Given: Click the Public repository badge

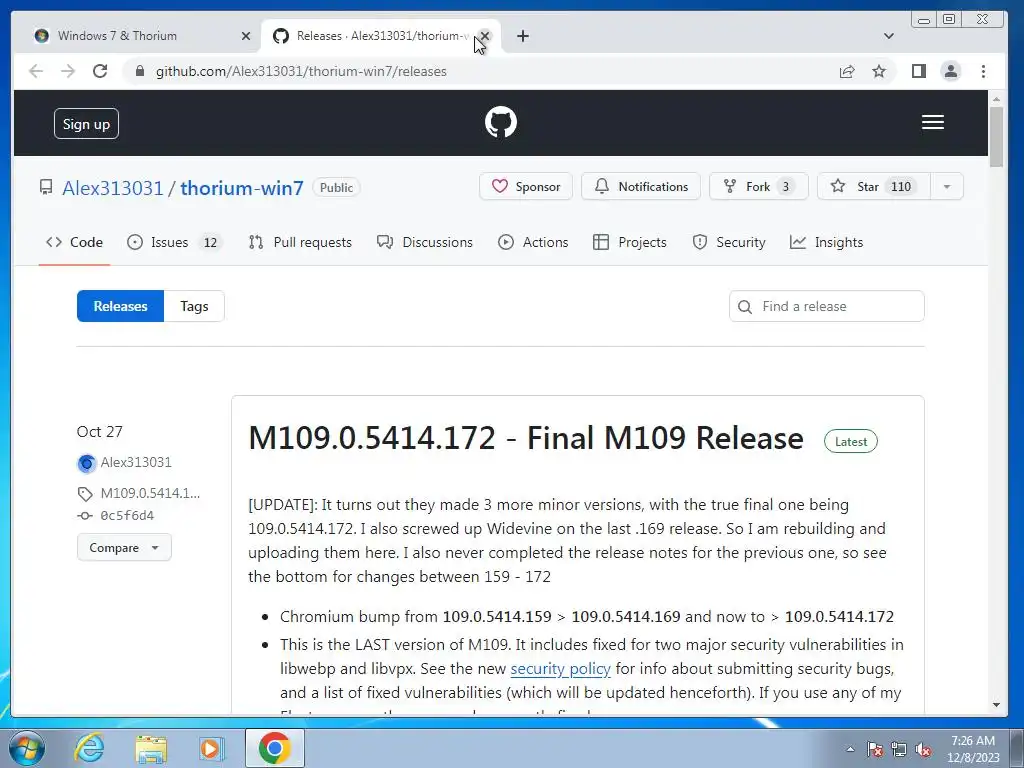Looking at the screenshot, I should point(336,187).
